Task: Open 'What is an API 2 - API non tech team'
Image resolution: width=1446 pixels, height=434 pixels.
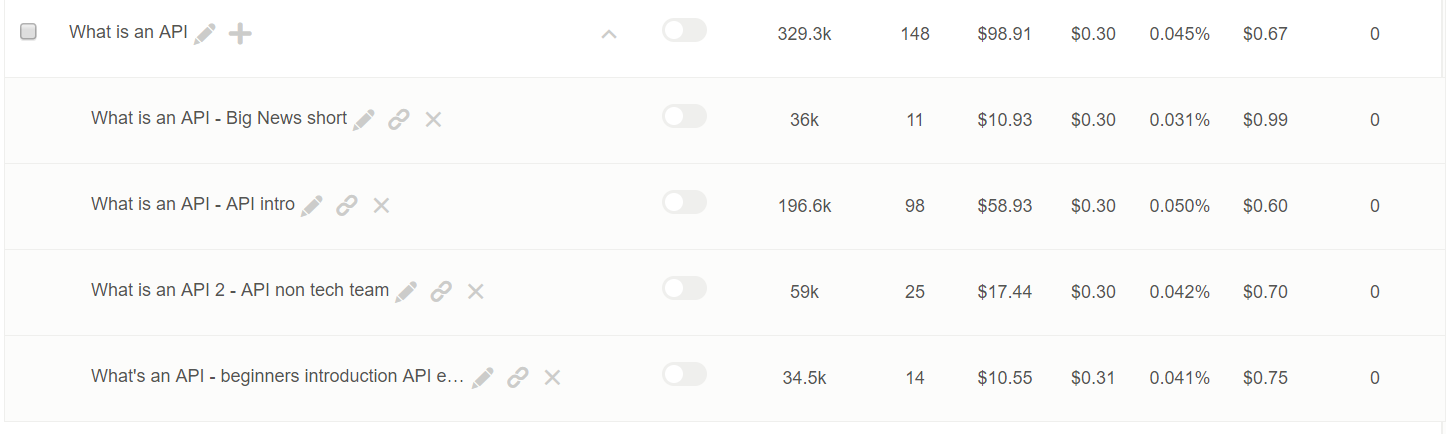Action: point(240,290)
